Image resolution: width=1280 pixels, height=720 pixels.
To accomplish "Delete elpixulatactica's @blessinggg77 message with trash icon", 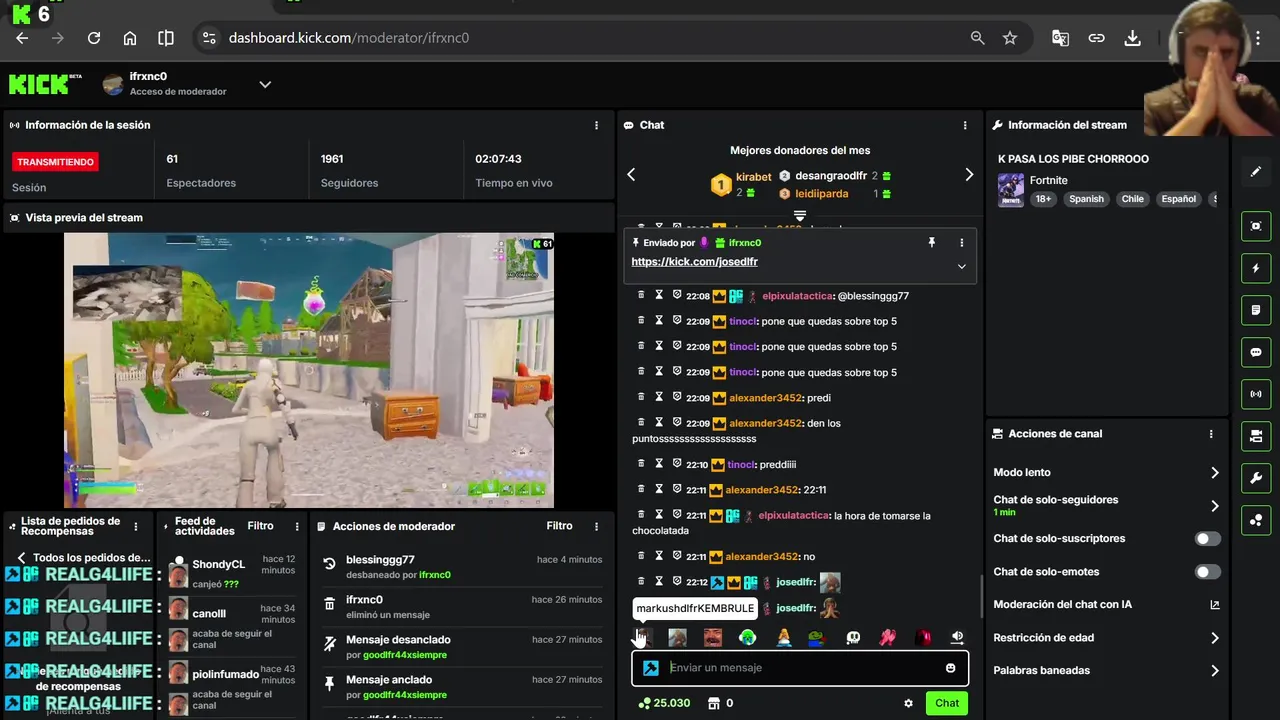I will coord(641,296).
